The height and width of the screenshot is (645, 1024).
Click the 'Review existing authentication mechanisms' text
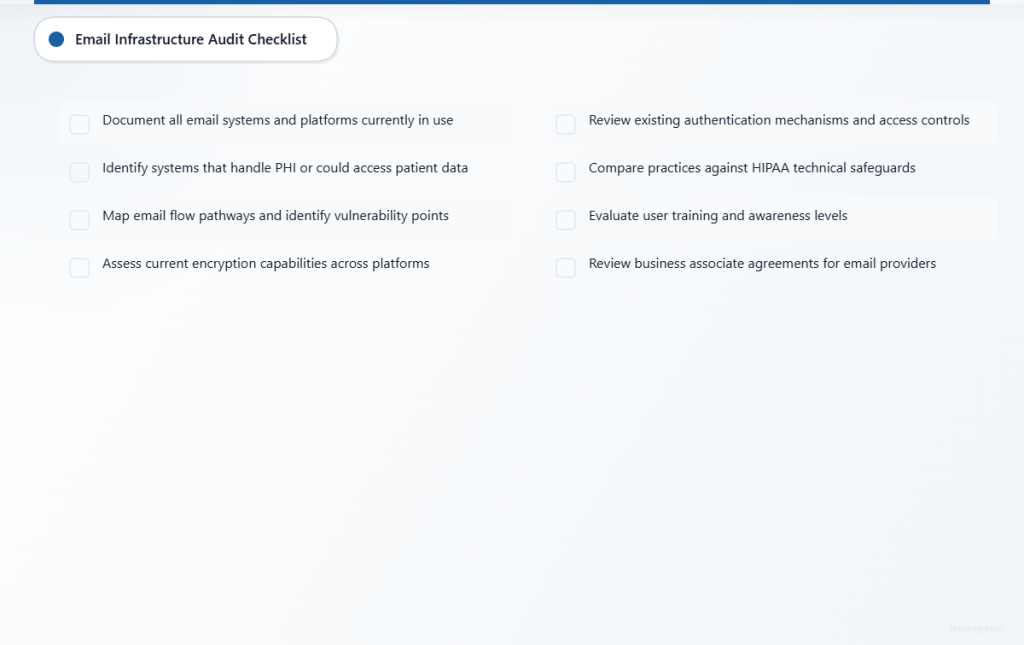777,119
